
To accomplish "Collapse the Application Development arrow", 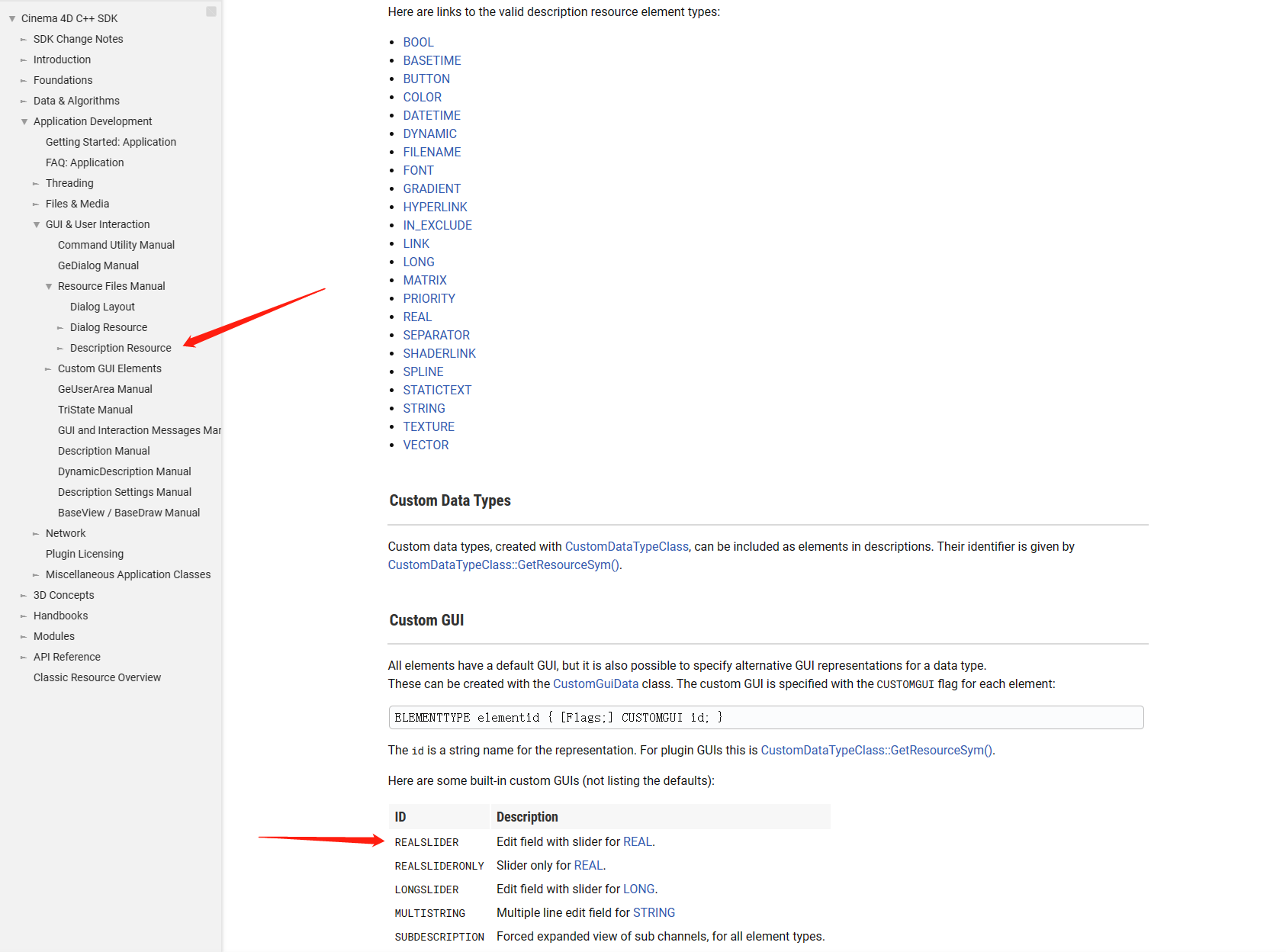I will [24, 121].
